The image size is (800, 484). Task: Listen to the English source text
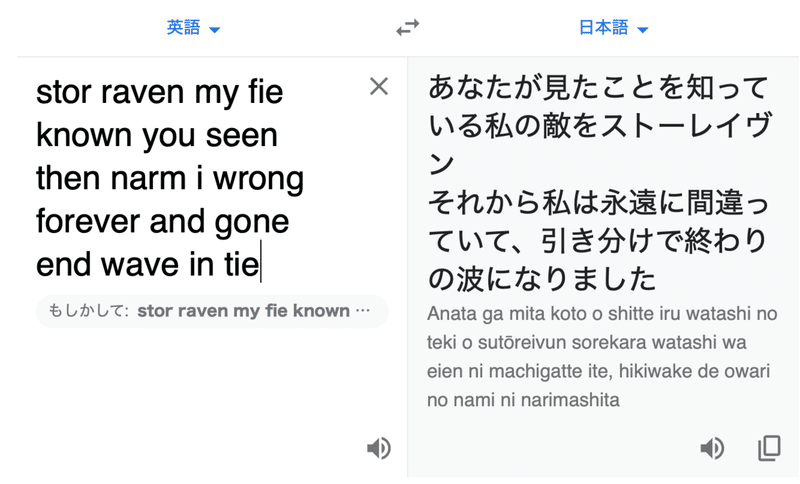379,448
